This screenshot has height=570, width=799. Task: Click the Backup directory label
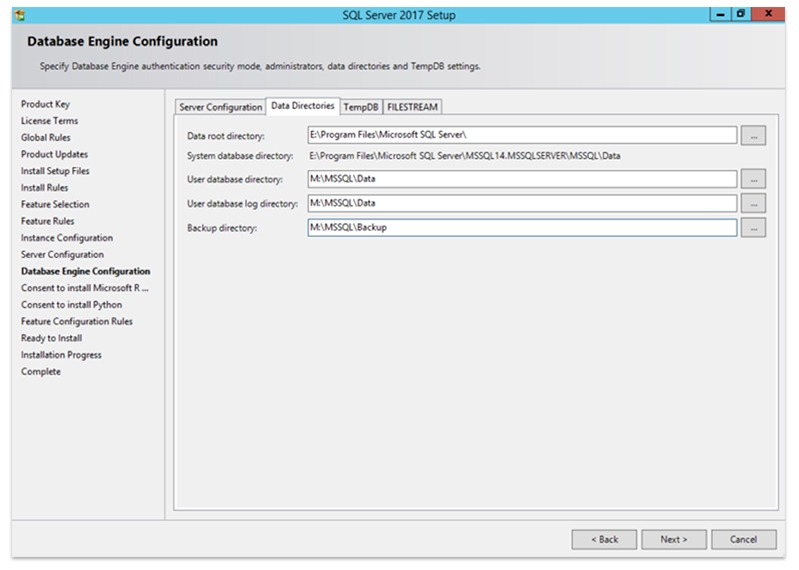[x=222, y=228]
